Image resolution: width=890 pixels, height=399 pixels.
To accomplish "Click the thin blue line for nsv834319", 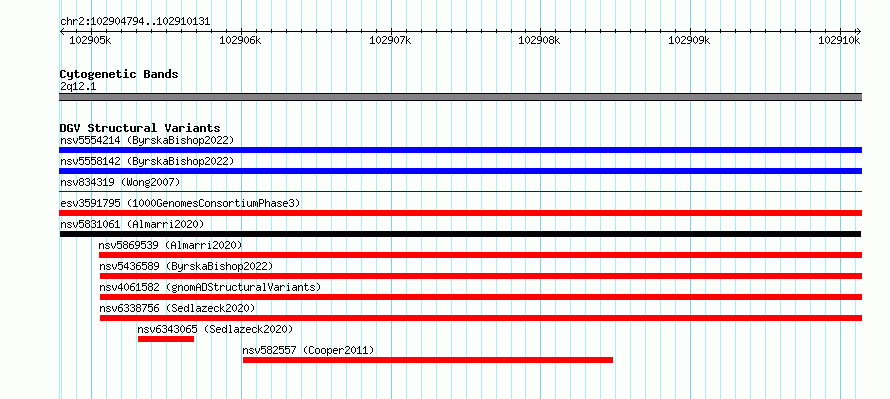I will tap(460, 192).
